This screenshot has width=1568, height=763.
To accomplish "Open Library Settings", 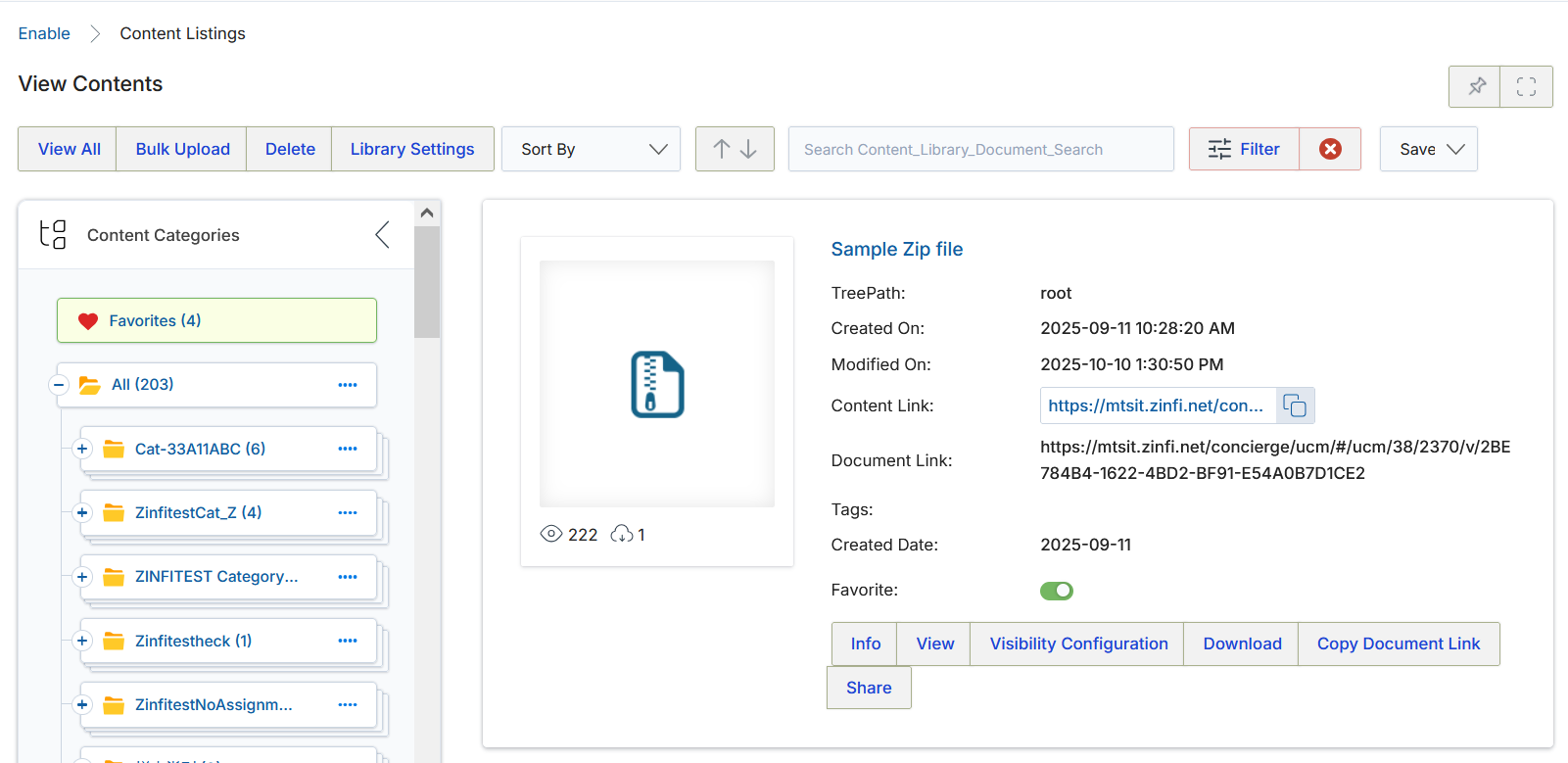I will (412, 149).
